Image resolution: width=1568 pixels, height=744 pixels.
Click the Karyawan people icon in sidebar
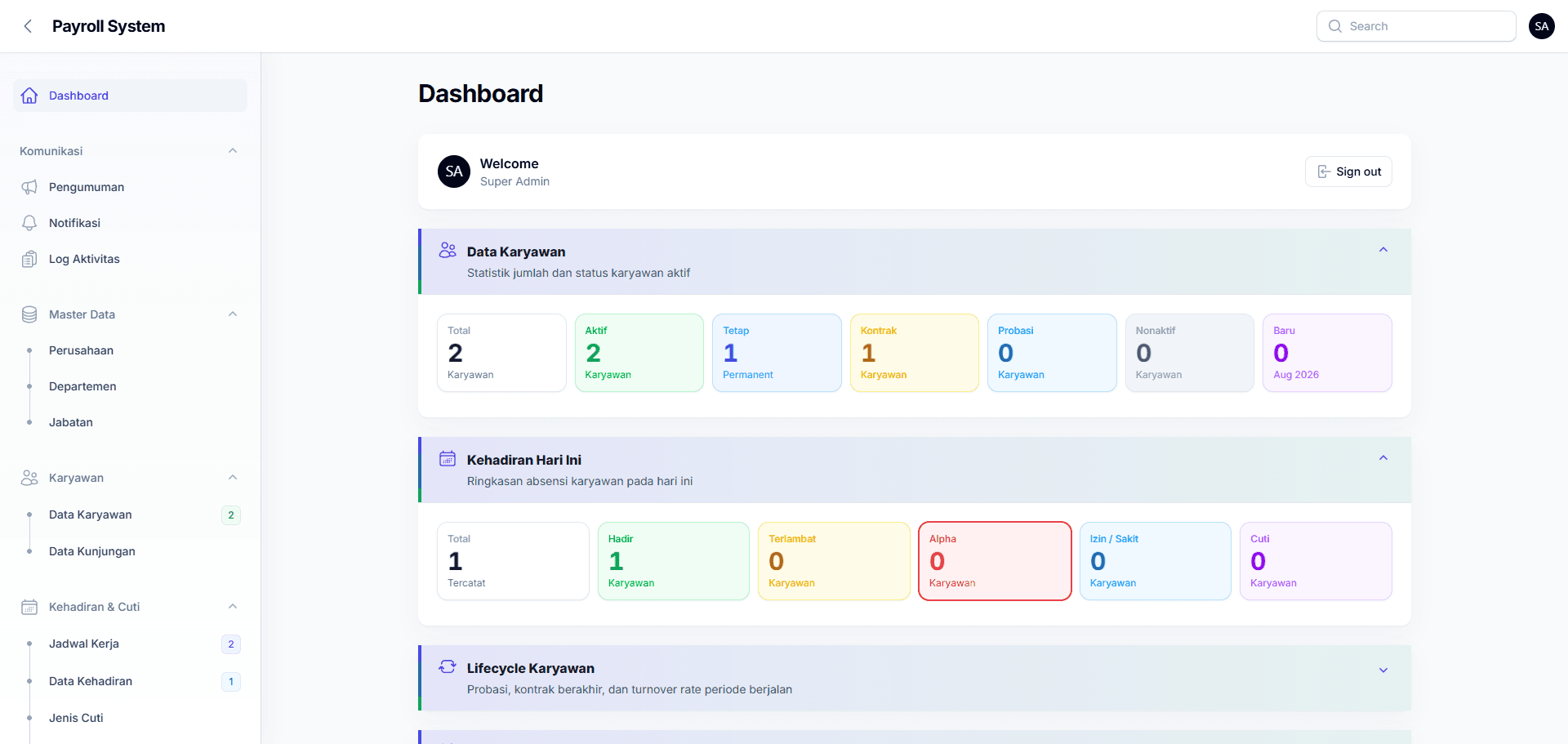[x=29, y=478]
